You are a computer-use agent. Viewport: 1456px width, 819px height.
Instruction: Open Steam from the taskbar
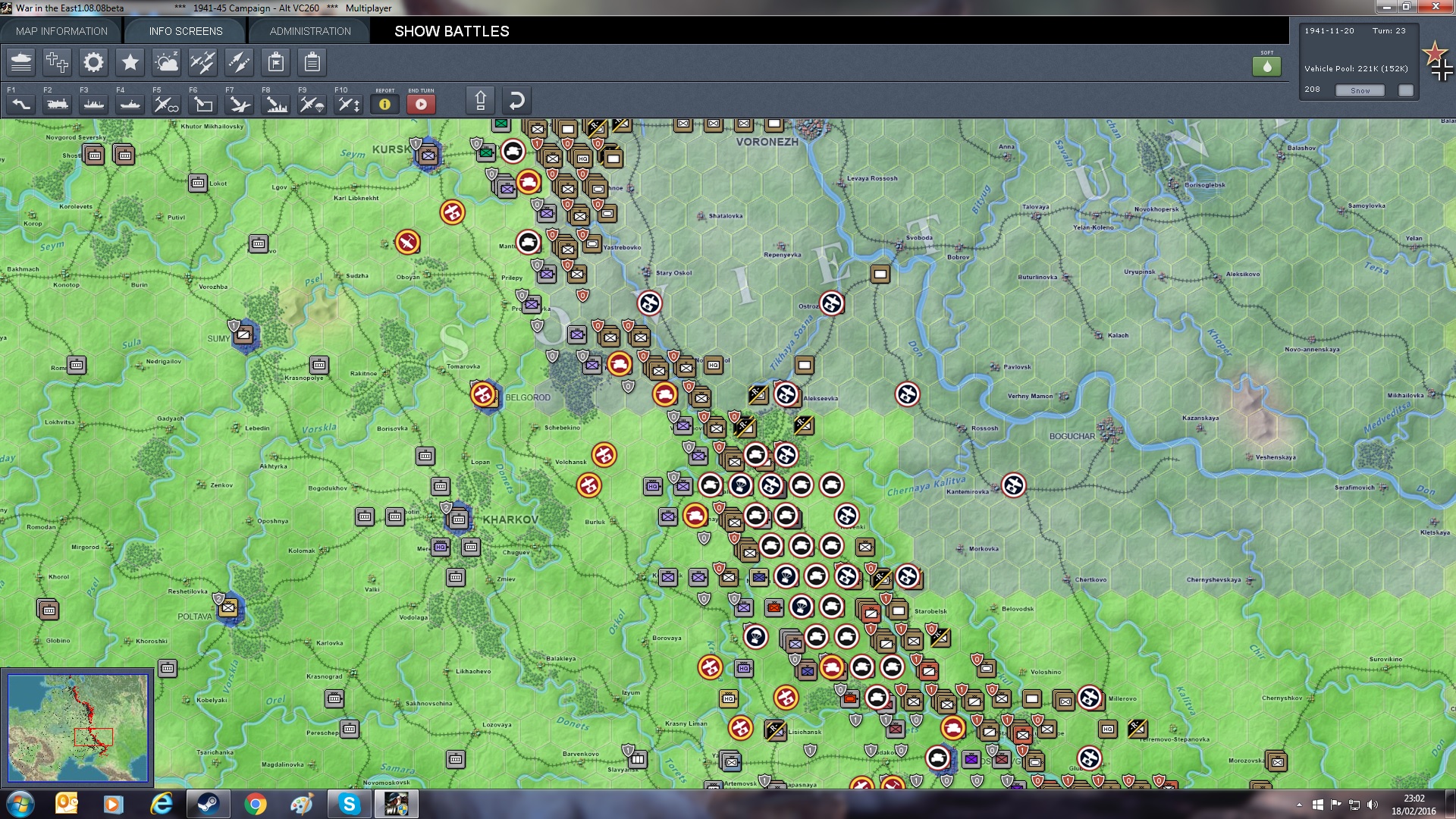pyautogui.click(x=208, y=804)
